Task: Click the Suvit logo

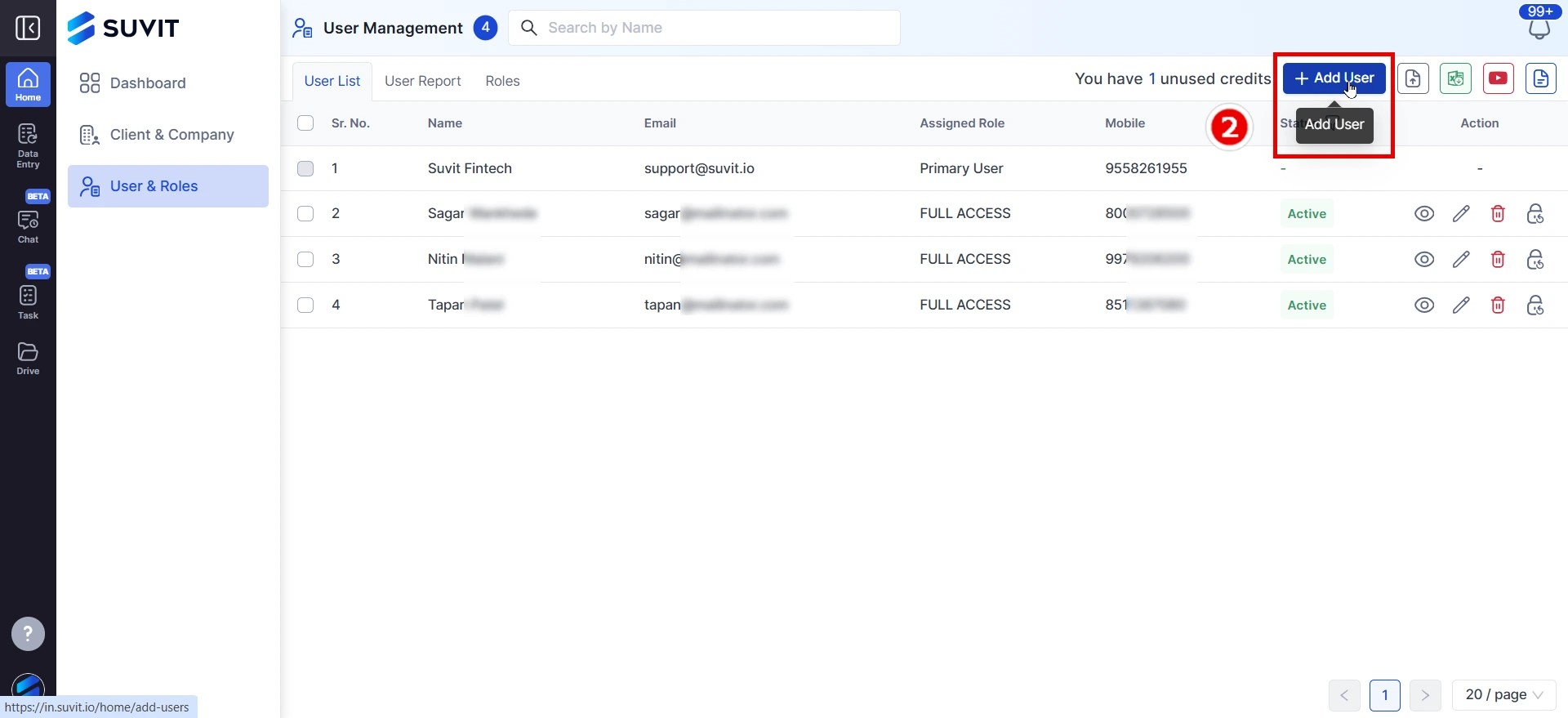Action: click(x=122, y=28)
